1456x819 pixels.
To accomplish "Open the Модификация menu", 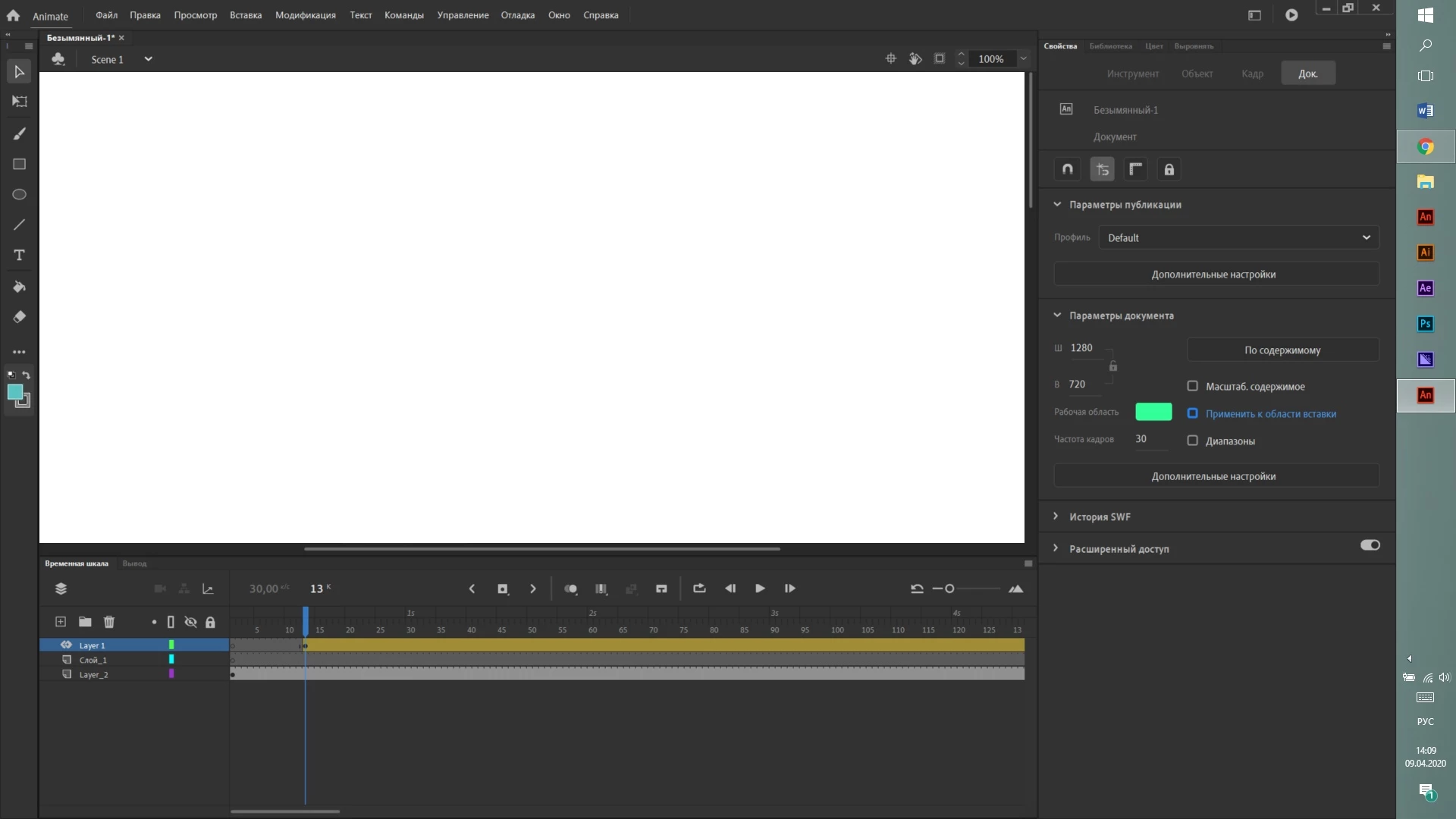I will (x=305, y=15).
